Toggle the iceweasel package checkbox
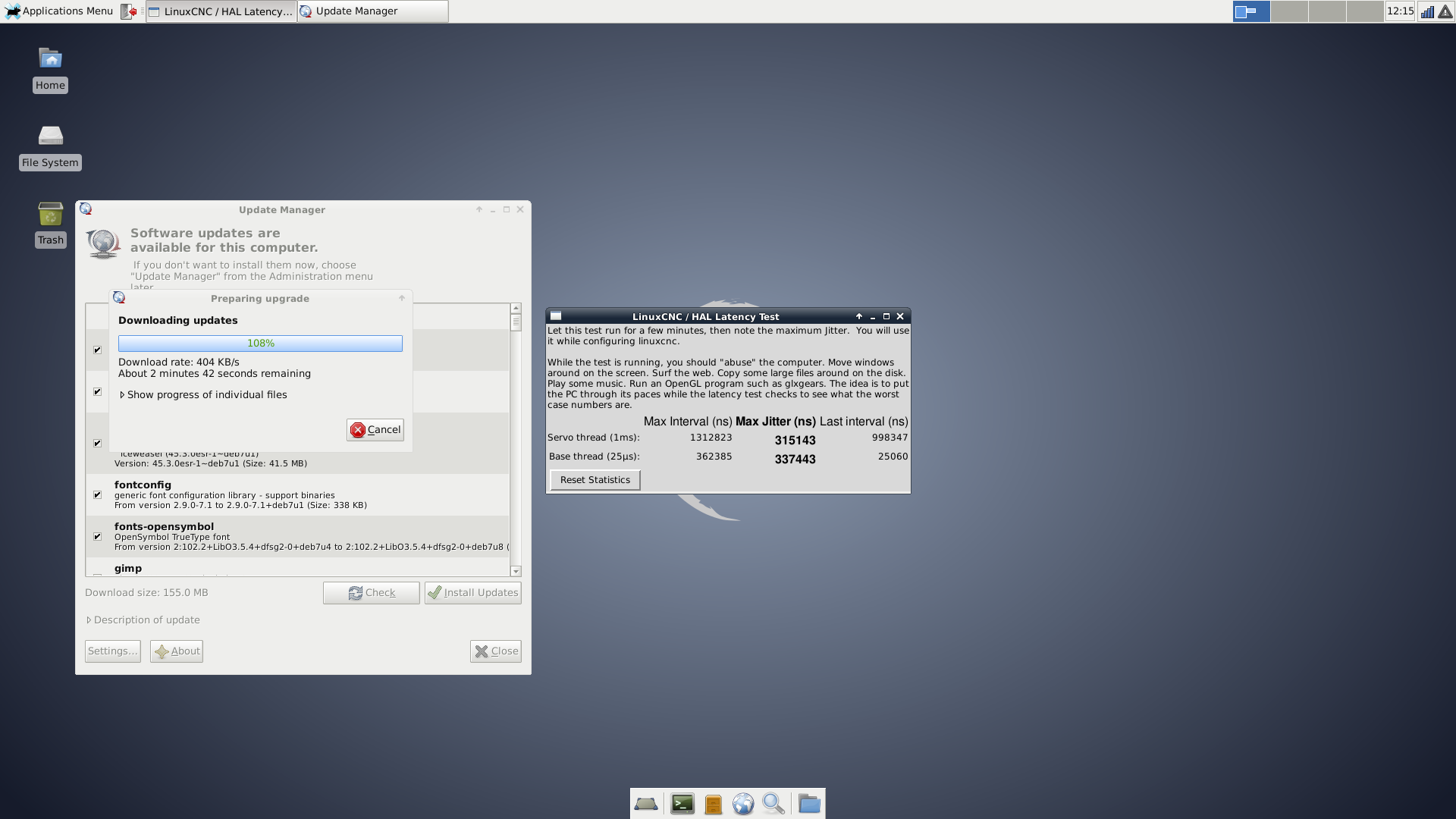This screenshot has height=819, width=1456. [x=97, y=444]
